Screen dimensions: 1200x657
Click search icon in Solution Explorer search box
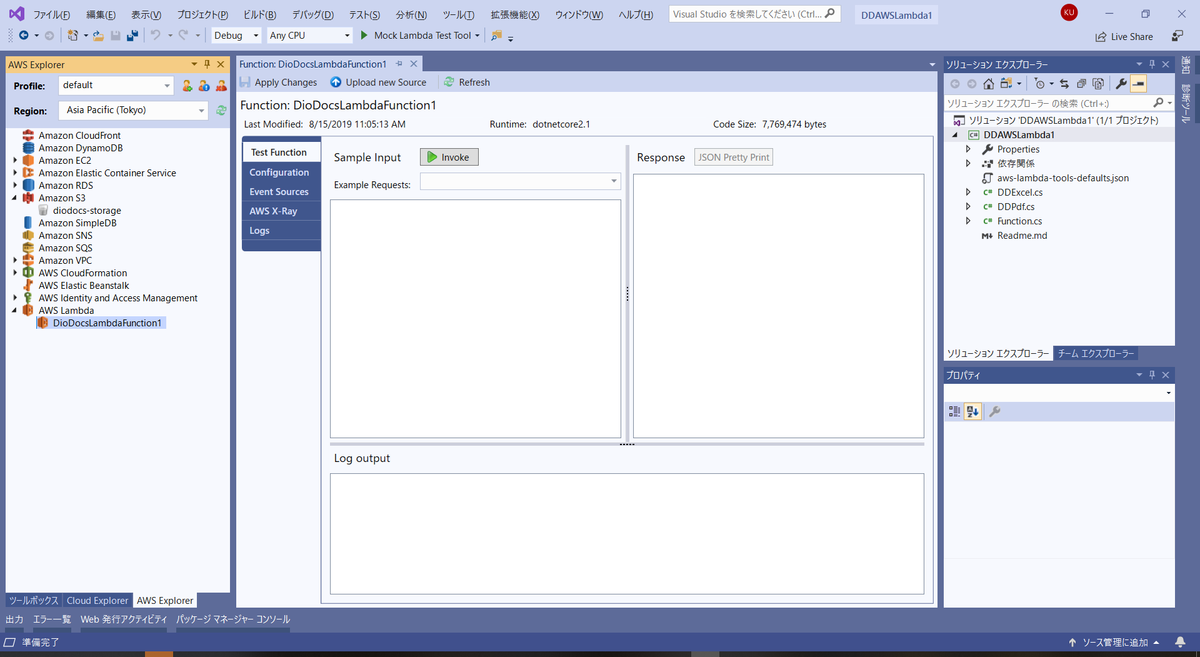[x=1158, y=103]
